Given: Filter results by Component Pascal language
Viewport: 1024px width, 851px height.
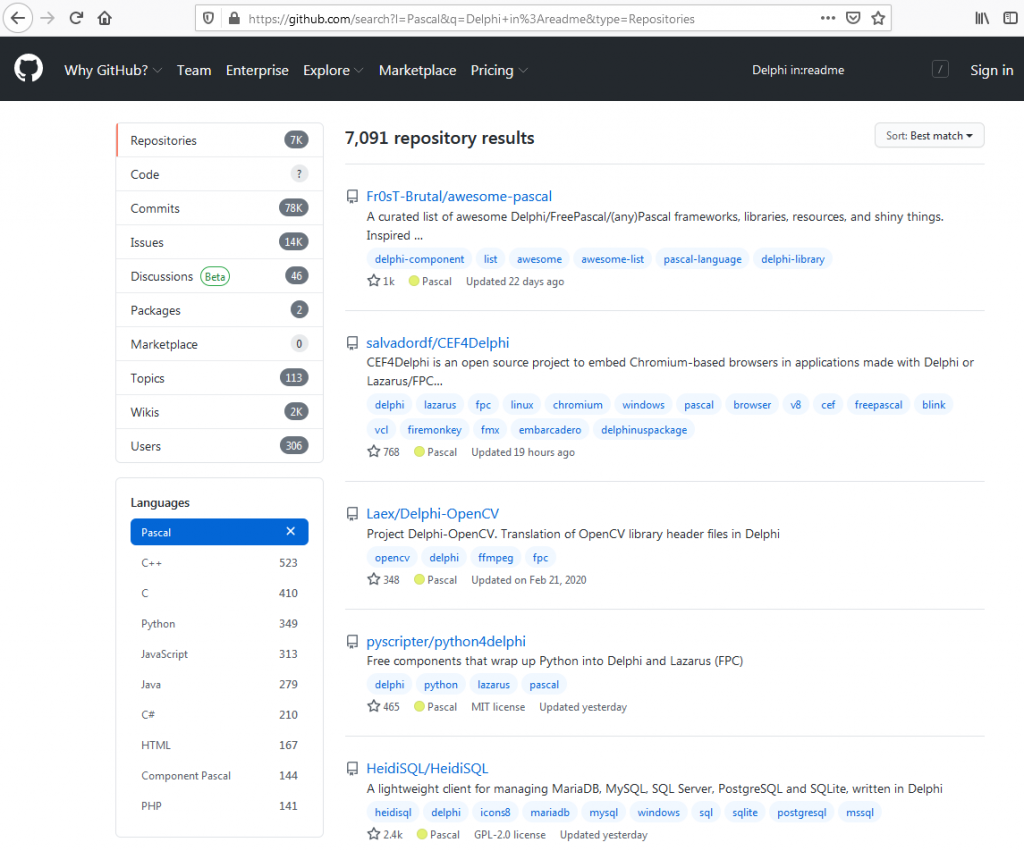Looking at the screenshot, I should [x=219, y=775].
